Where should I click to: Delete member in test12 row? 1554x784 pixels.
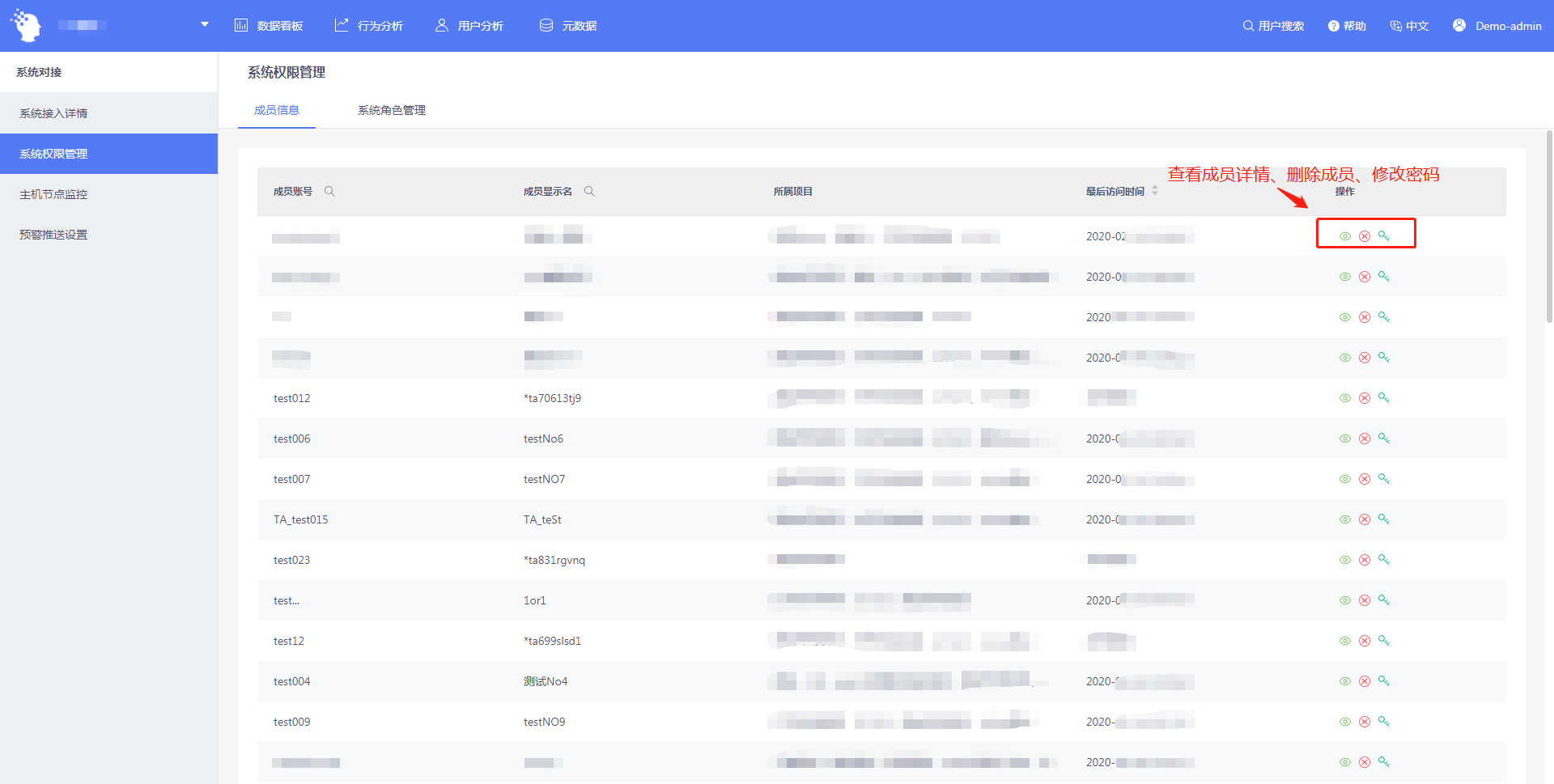[1365, 641]
